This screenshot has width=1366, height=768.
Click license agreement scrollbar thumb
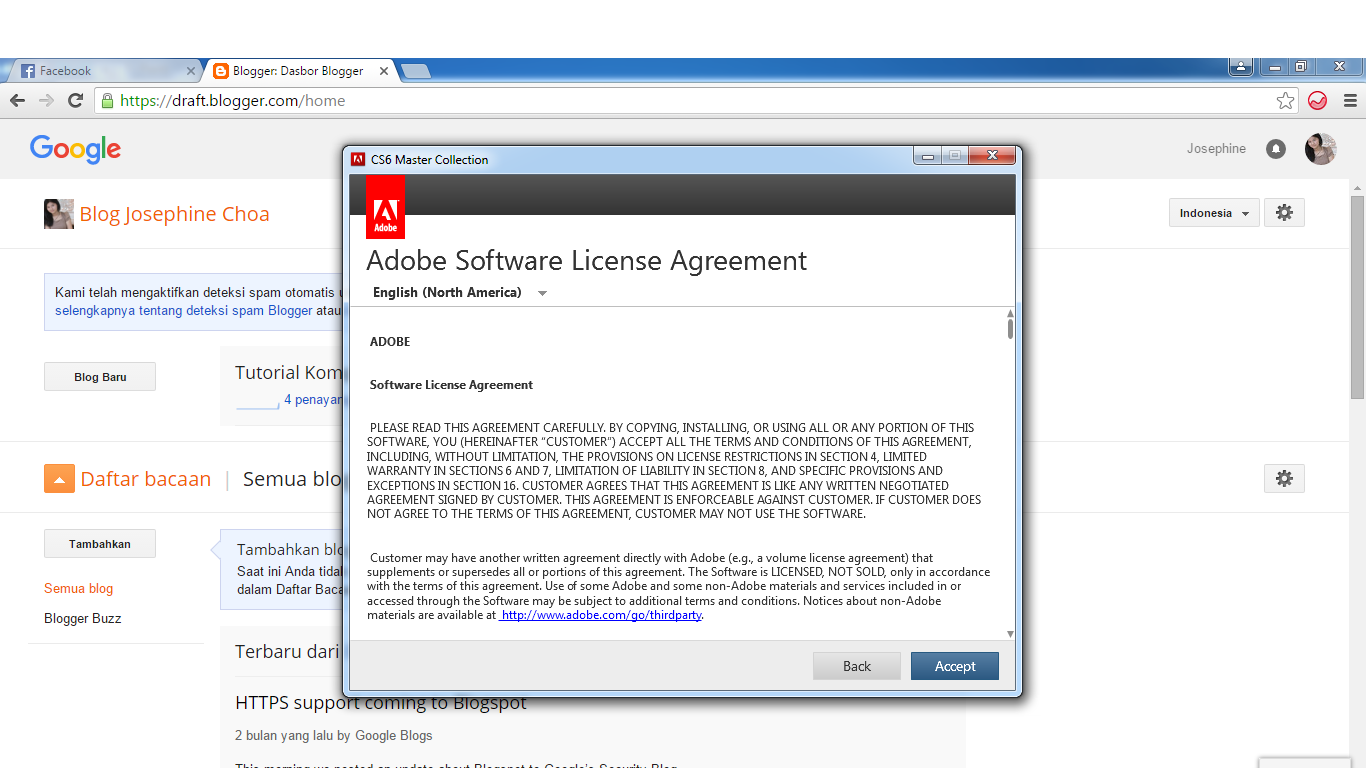coord(1010,328)
